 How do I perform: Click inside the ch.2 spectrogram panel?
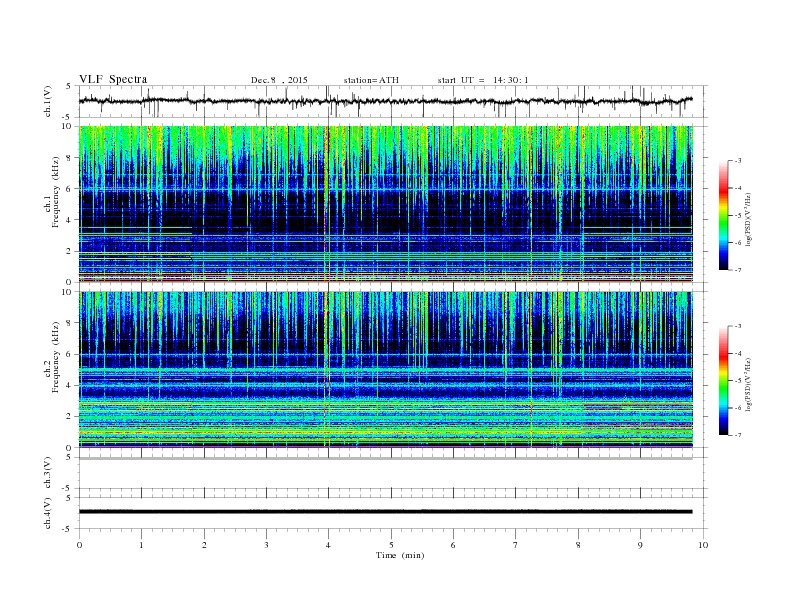point(385,369)
